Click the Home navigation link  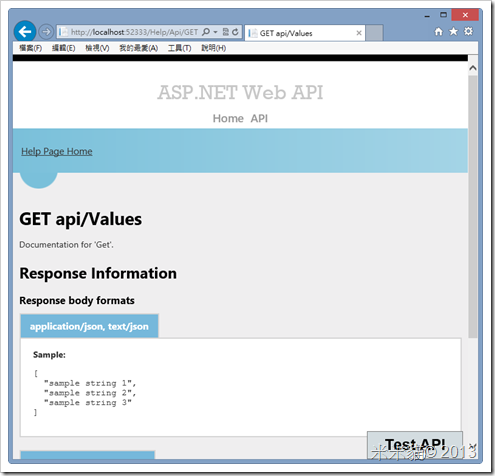(228, 118)
